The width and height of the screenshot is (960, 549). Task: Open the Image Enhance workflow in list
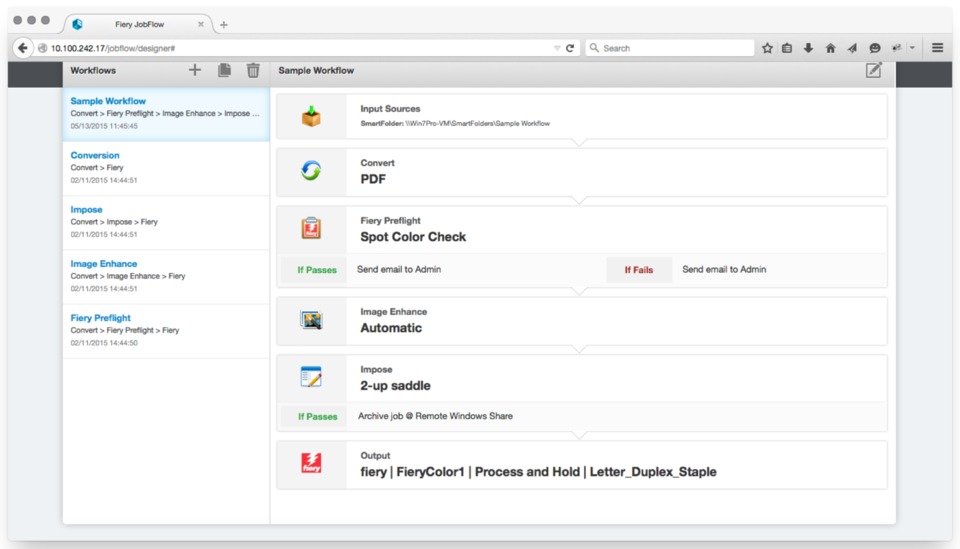166,276
